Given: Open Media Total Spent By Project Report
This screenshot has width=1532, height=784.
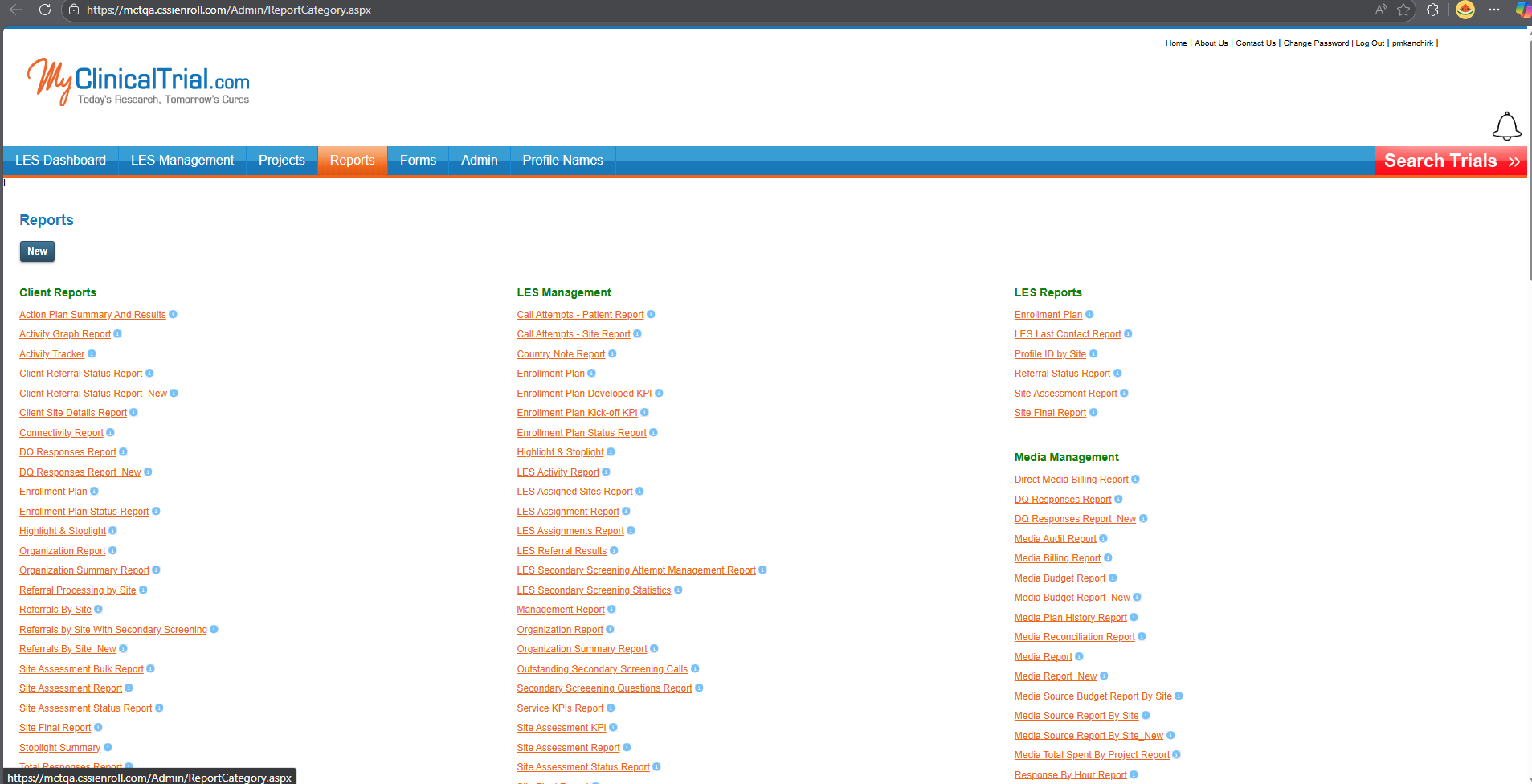Looking at the screenshot, I should [x=1092, y=755].
